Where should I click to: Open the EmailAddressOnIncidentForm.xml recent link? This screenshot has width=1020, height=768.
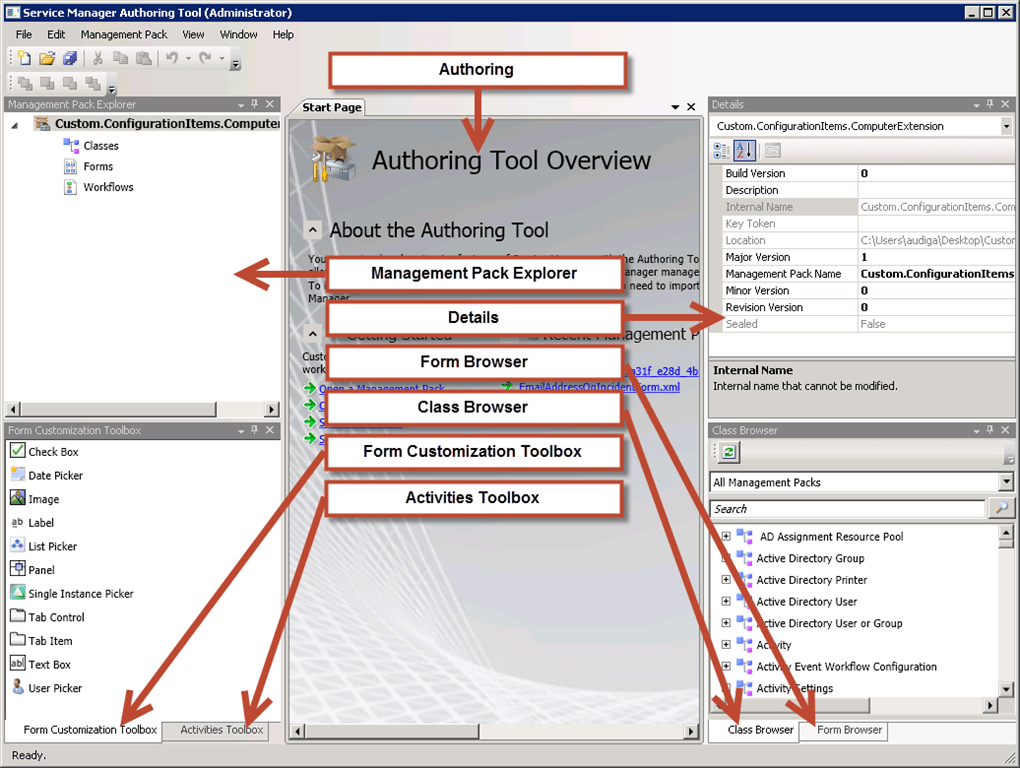tap(599, 387)
